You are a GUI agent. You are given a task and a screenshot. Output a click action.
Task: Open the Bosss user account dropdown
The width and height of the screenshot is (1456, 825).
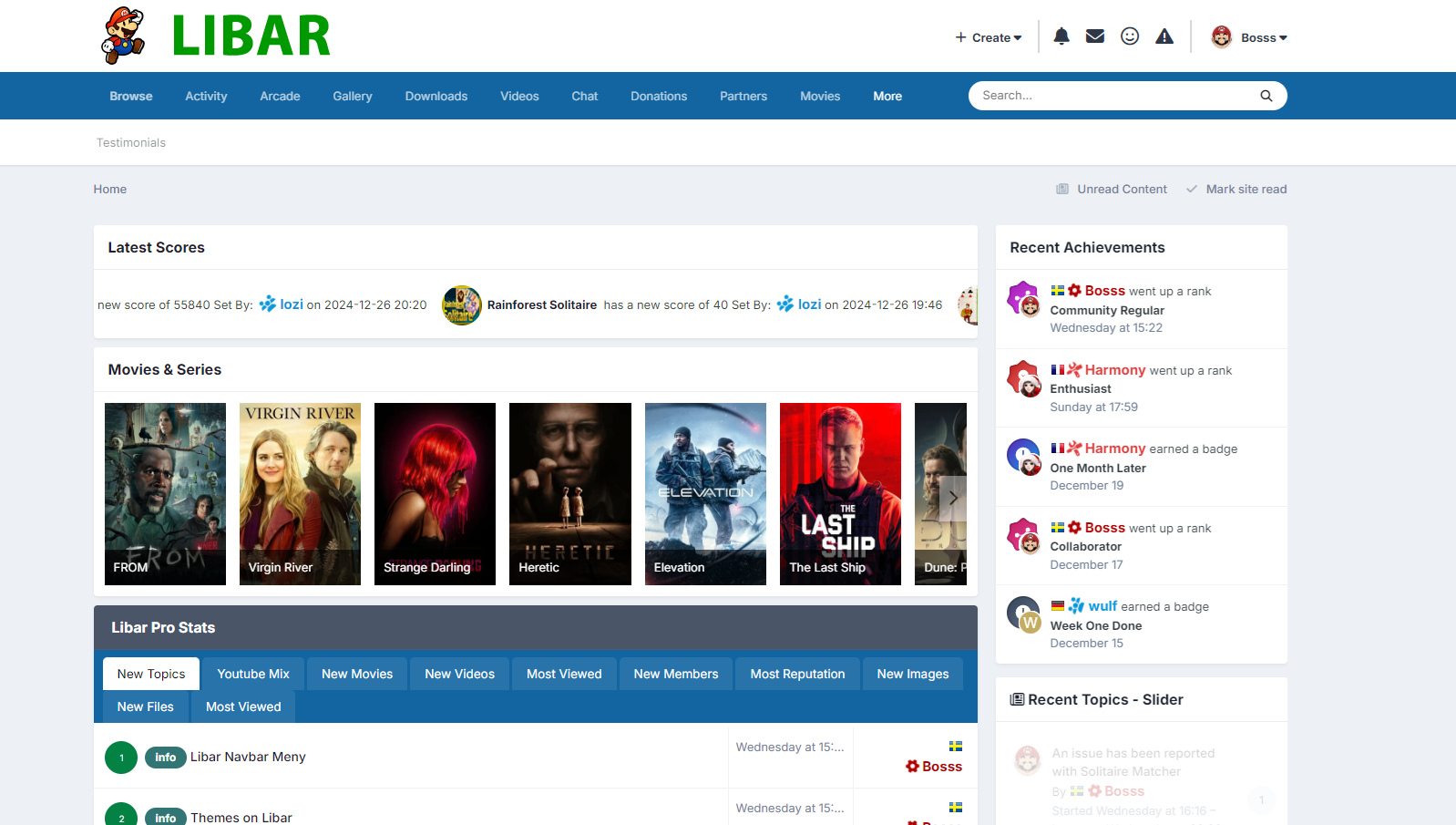[x=1249, y=37]
